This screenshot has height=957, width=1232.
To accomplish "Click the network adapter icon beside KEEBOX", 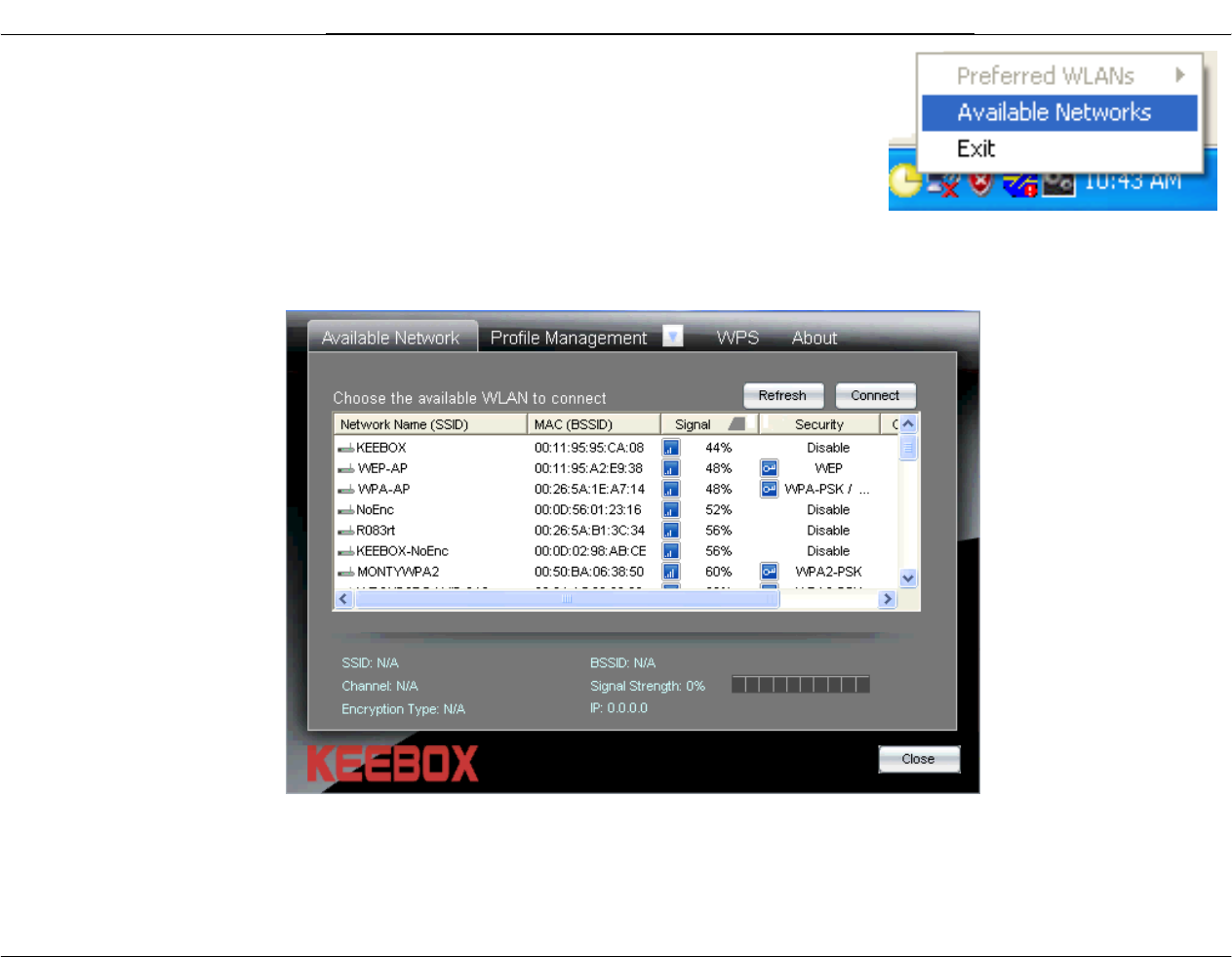I will [x=345, y=449].
